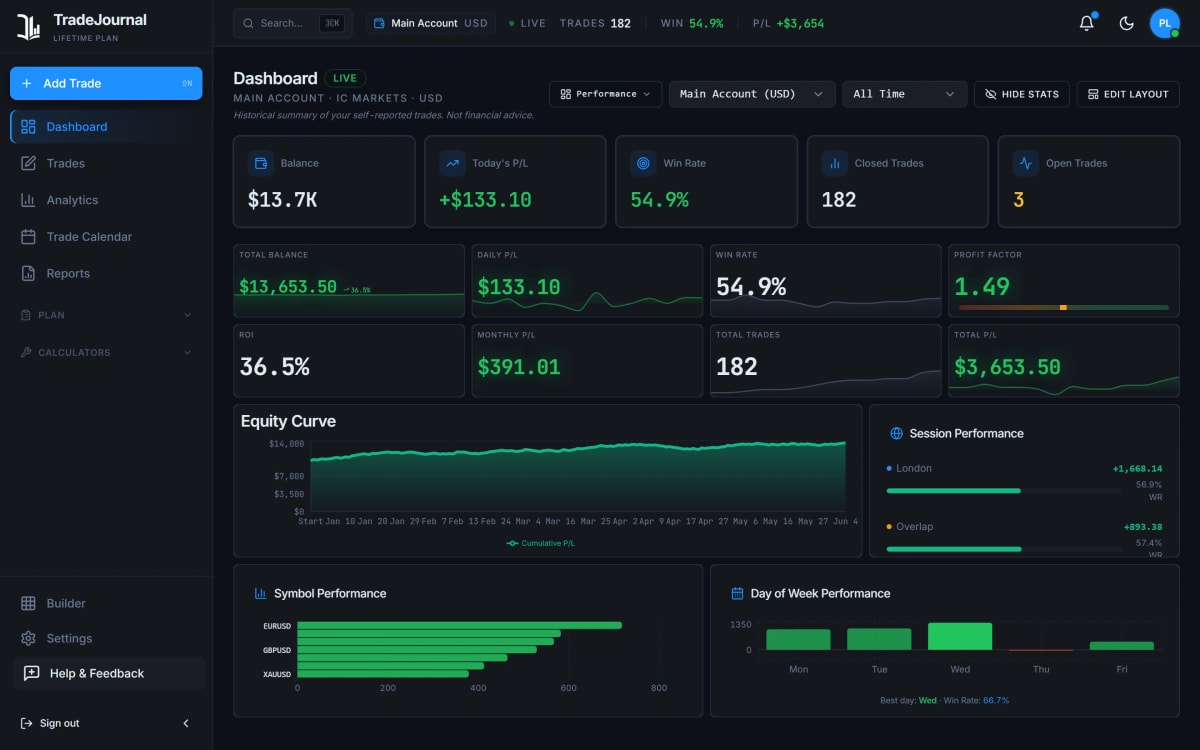The width and height of the screenshot is (1200, 750).
Task: Click the Total P/L $3,653.50 value
Action: pos(1007,367)
